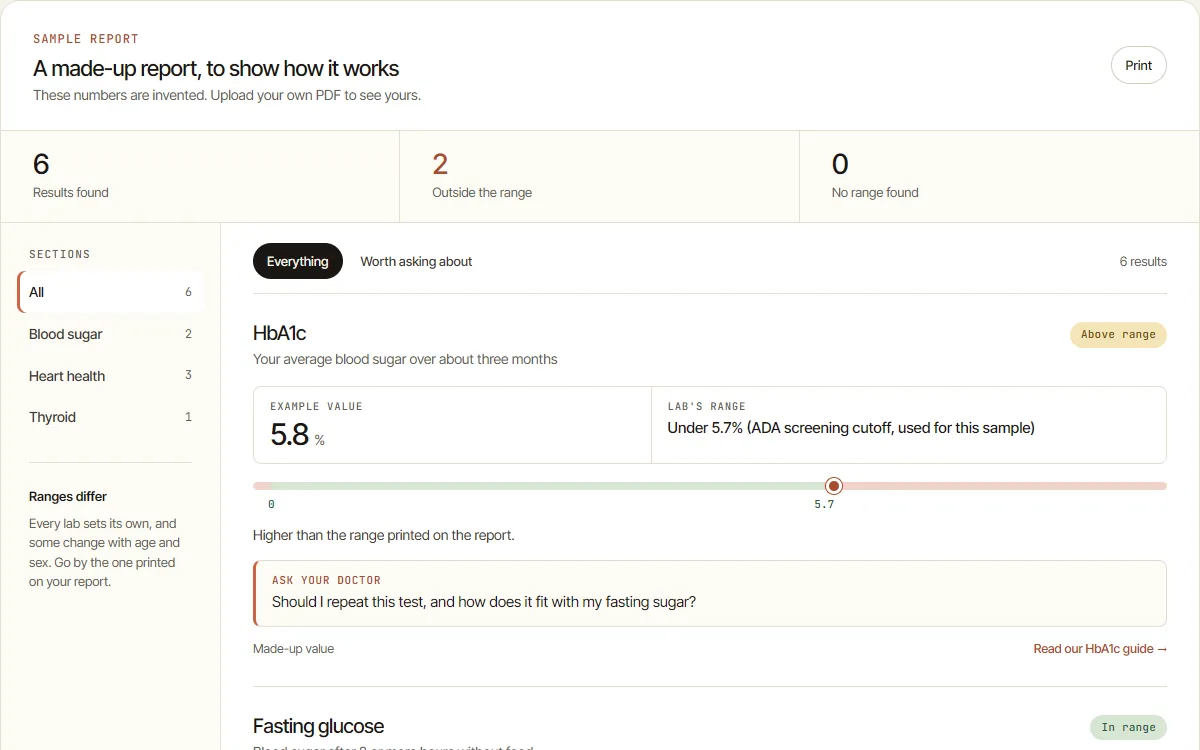Open the Read our HbA1c guide link
Image resolution: width=1200 pixels, height=750 pixels.
tap(1100, 649)
